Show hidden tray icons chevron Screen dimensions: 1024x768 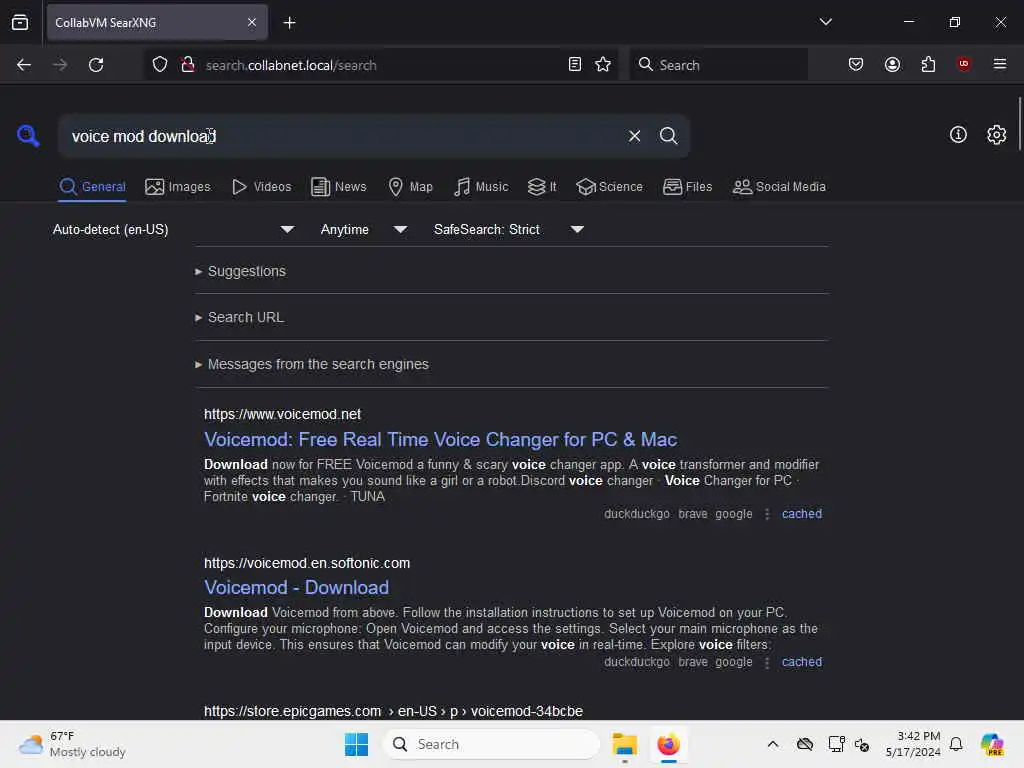[x=773, y=744]
